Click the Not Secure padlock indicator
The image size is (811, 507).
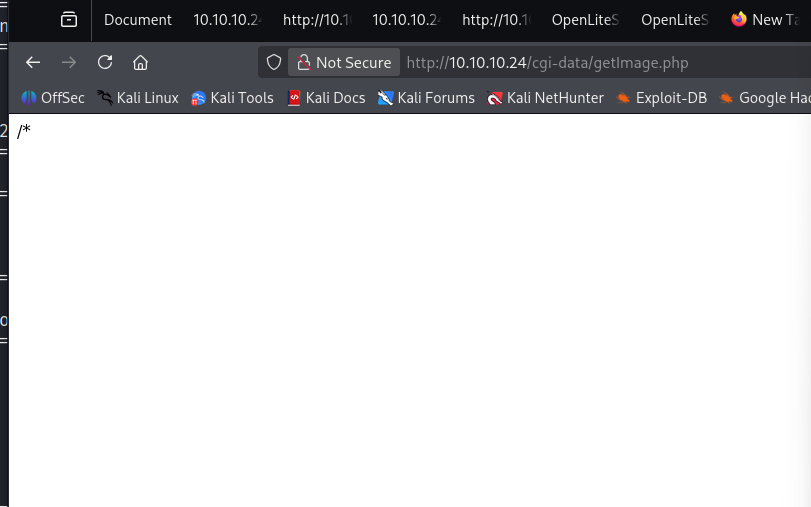[343, 63]
